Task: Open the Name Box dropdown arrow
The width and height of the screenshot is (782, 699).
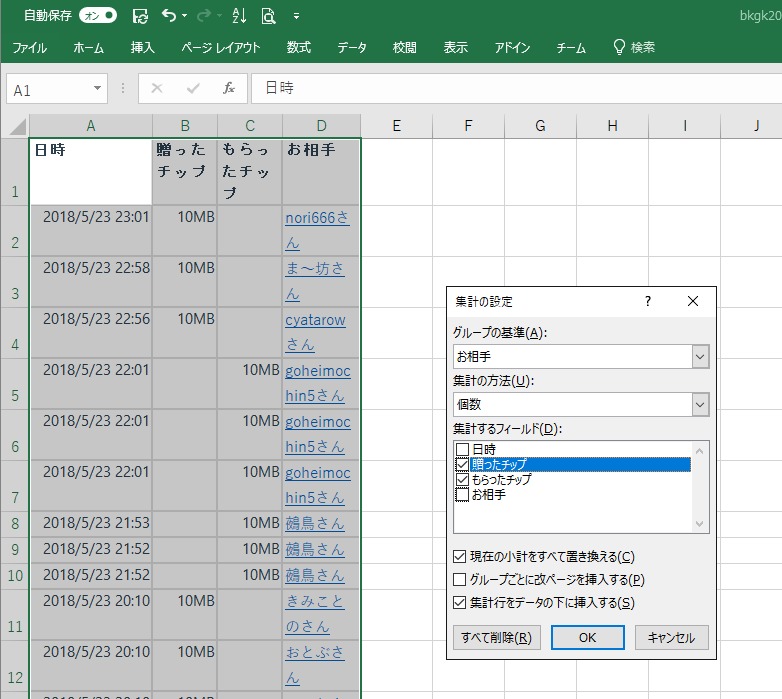Action: (97, 89)
